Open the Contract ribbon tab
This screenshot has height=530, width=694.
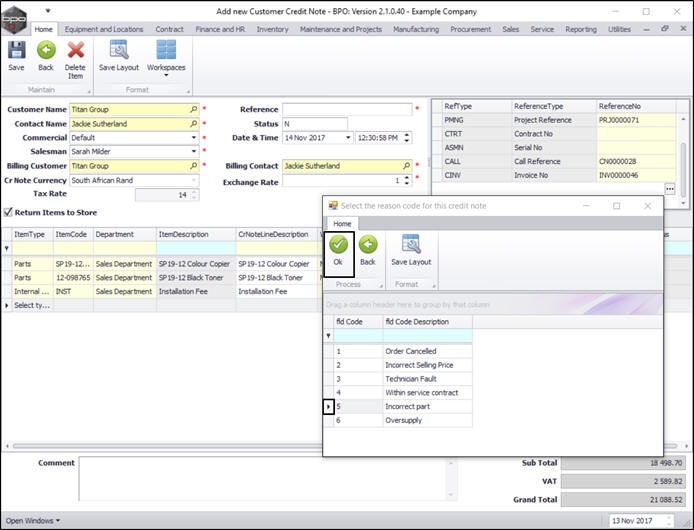[x=170, y=29]
